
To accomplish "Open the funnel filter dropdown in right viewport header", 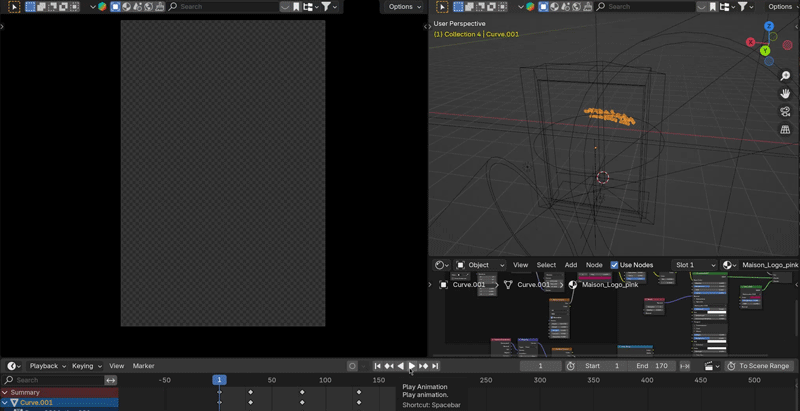I will pos(745,7).
